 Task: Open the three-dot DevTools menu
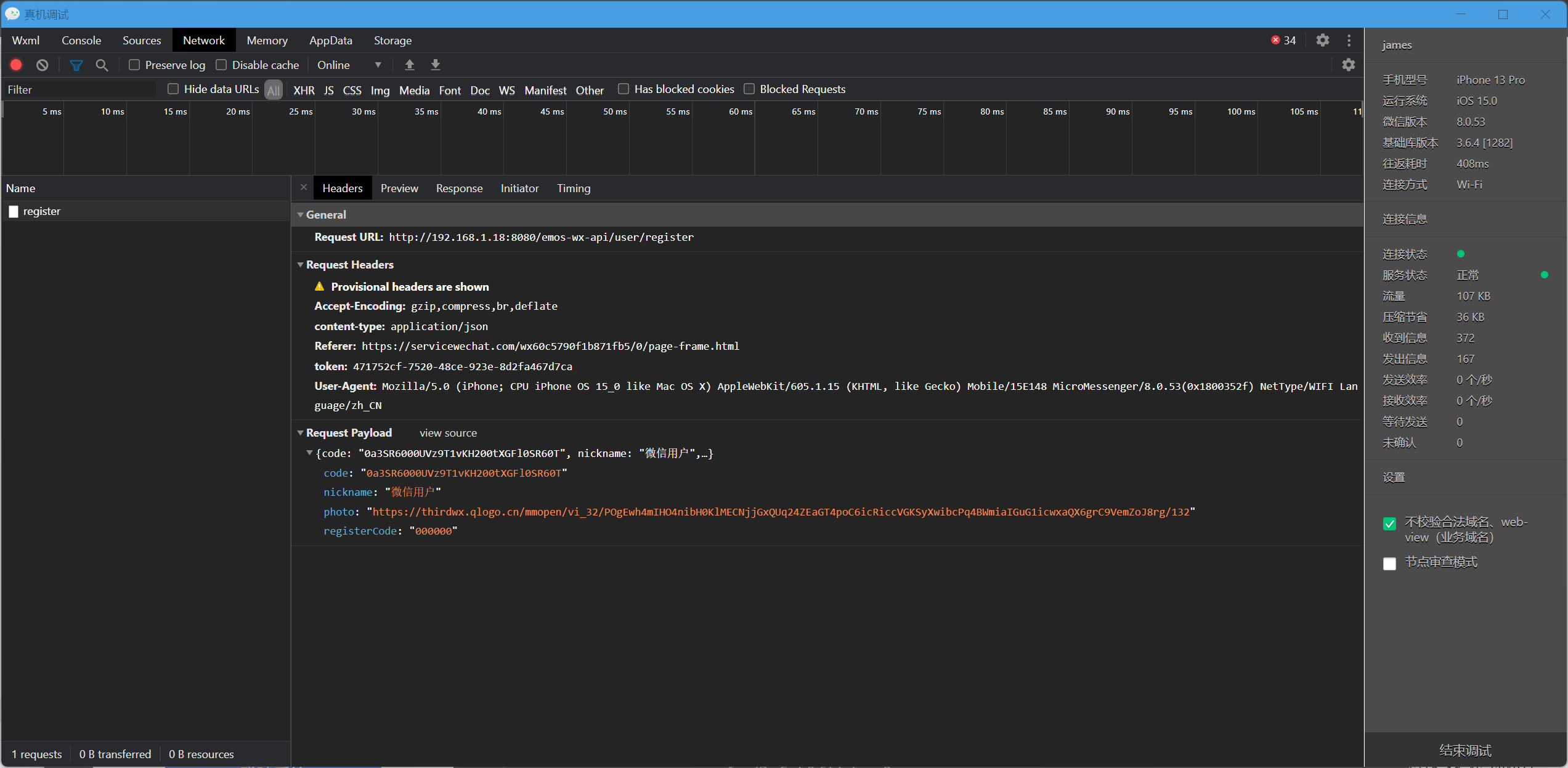click(x=1349, y=40)
